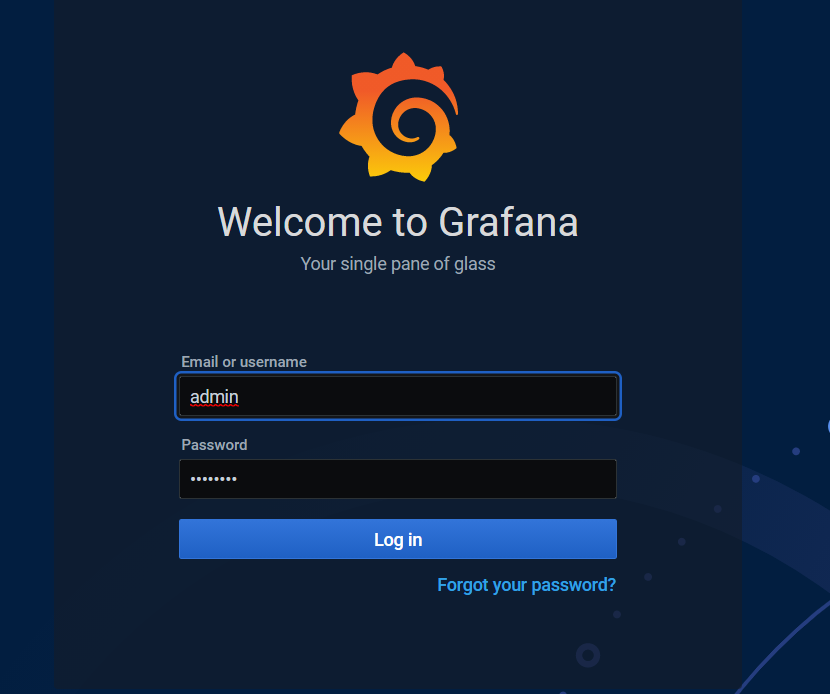Select the Password entry field

[x=398, y=479]
